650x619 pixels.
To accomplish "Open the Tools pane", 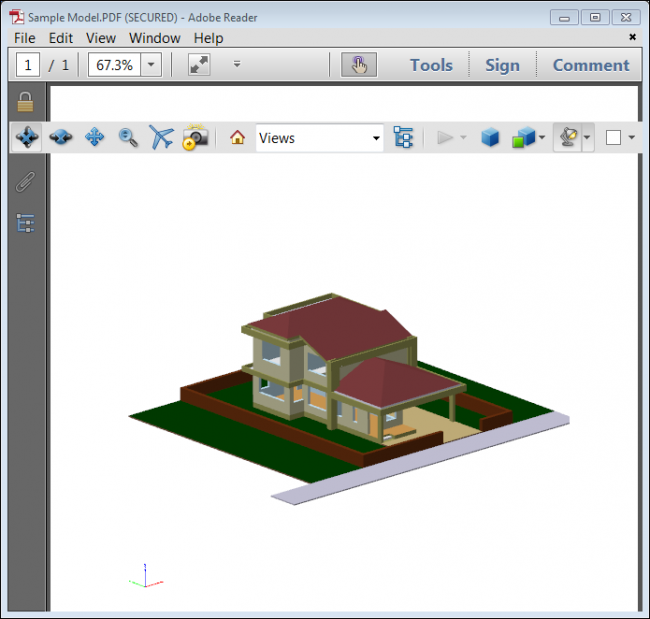I will [x=431, y=65].
